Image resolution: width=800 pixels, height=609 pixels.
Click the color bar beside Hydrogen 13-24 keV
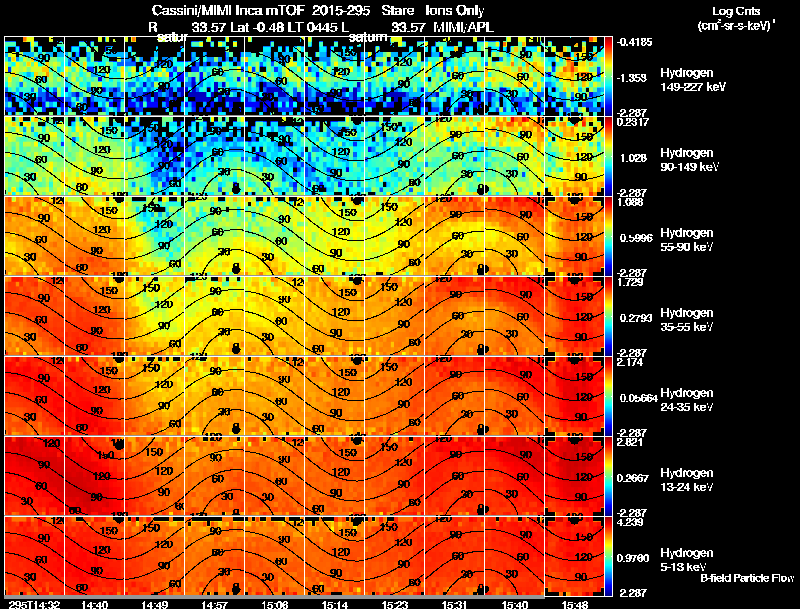coord(608,476)
